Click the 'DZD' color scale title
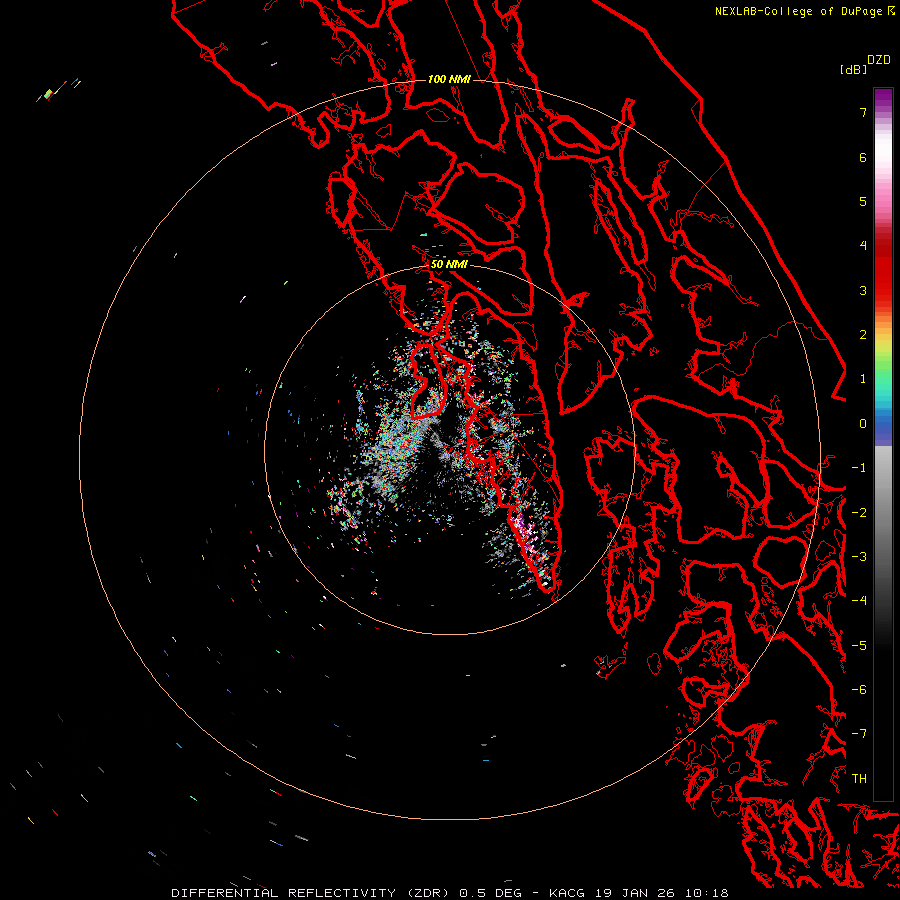900x900 pixels. pyautogui.click(x=879, y=60)
